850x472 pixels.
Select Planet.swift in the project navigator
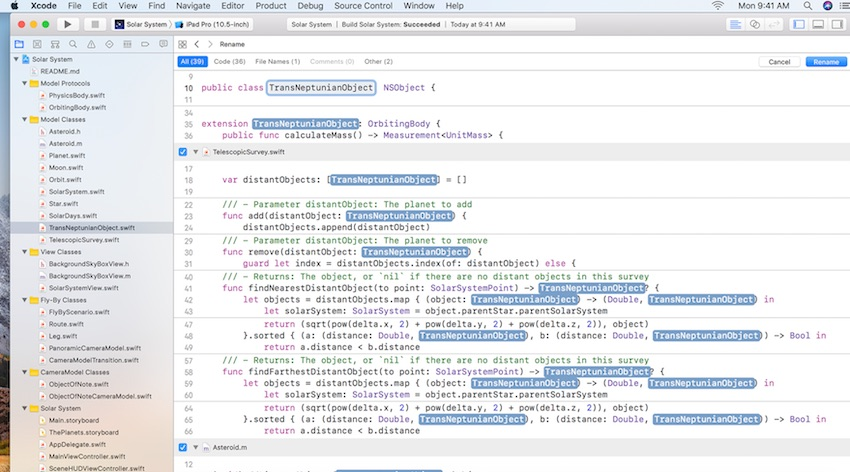[66, 156]
